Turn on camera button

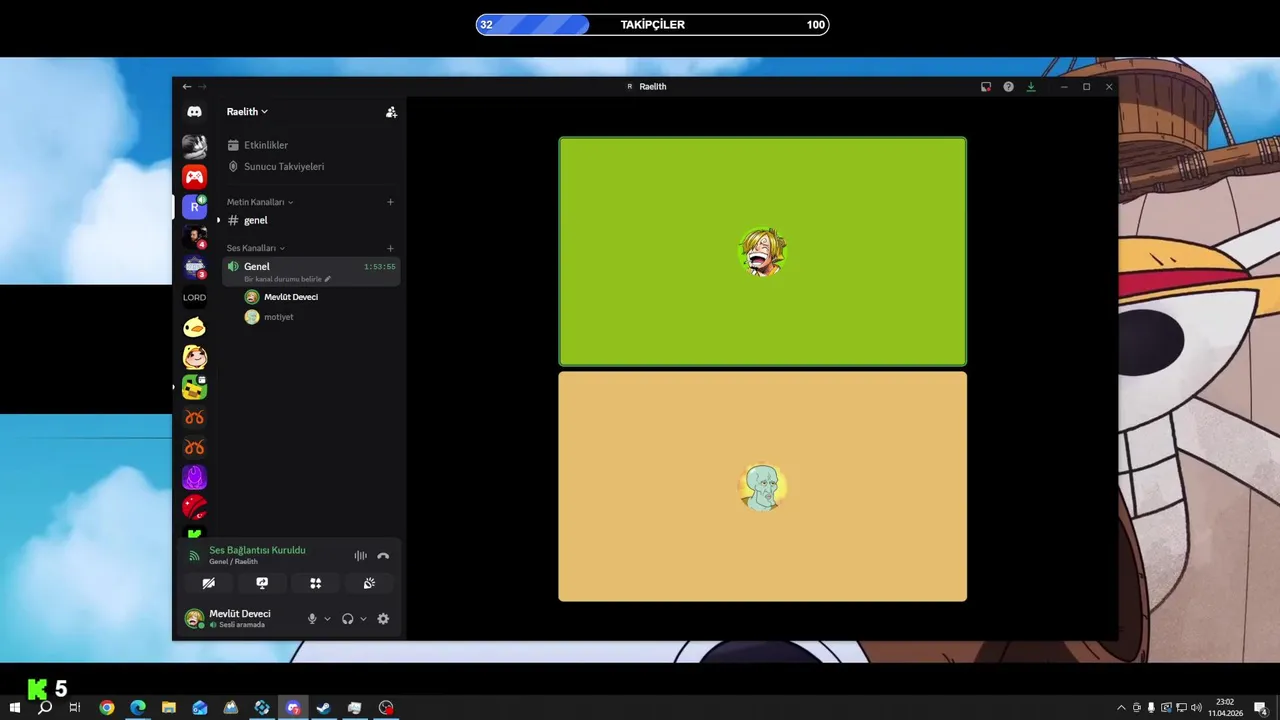click(x=208, y=583)
